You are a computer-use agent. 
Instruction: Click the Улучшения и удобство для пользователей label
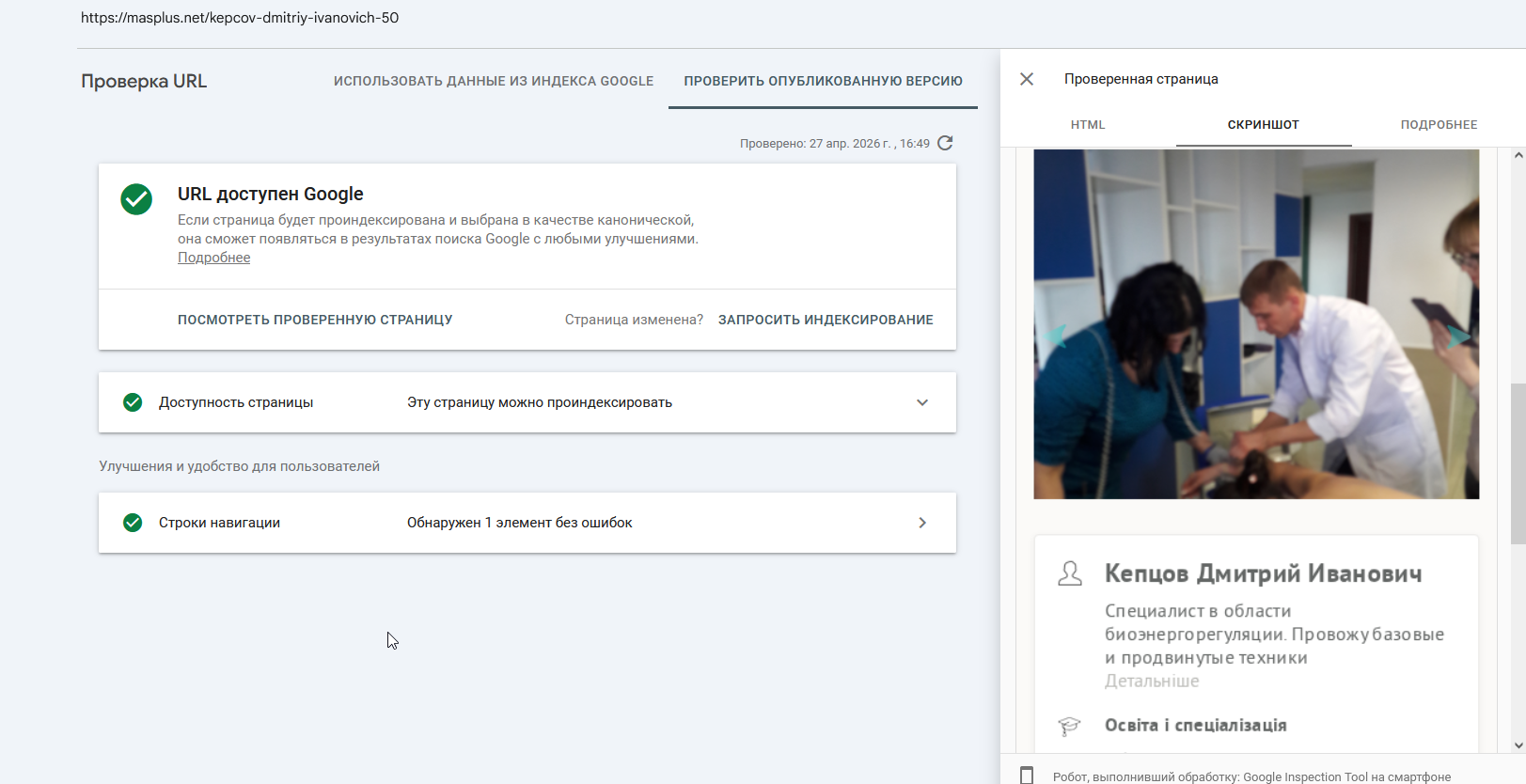coord(240,466)
